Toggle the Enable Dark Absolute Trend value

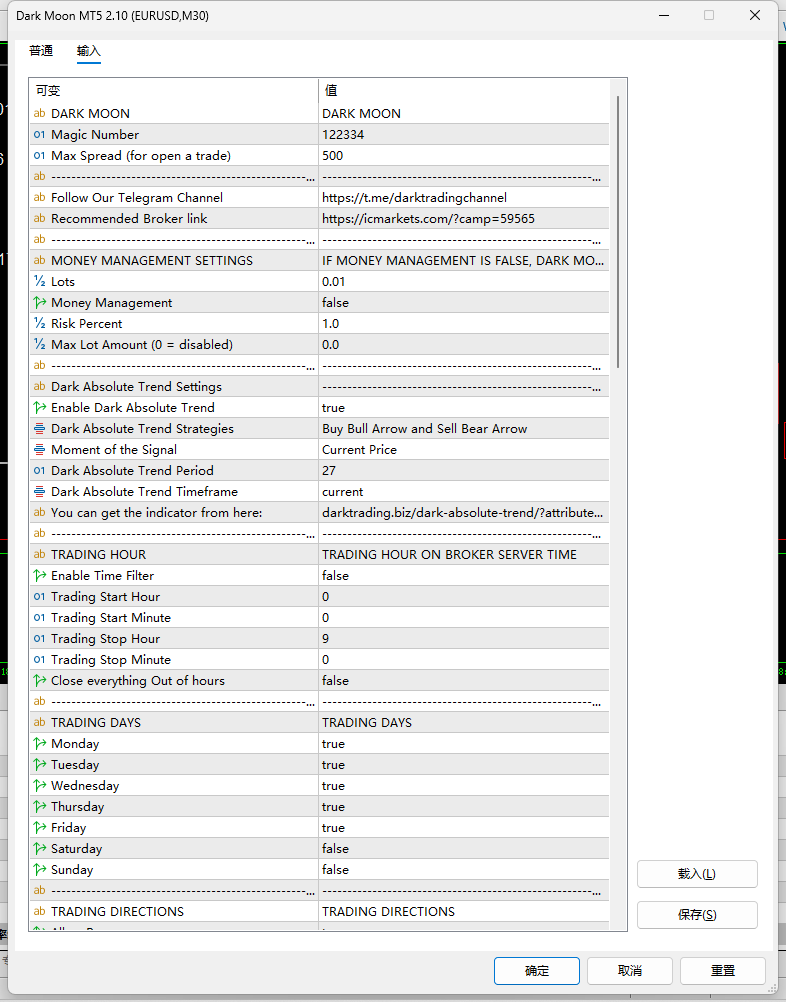point(463,408)
